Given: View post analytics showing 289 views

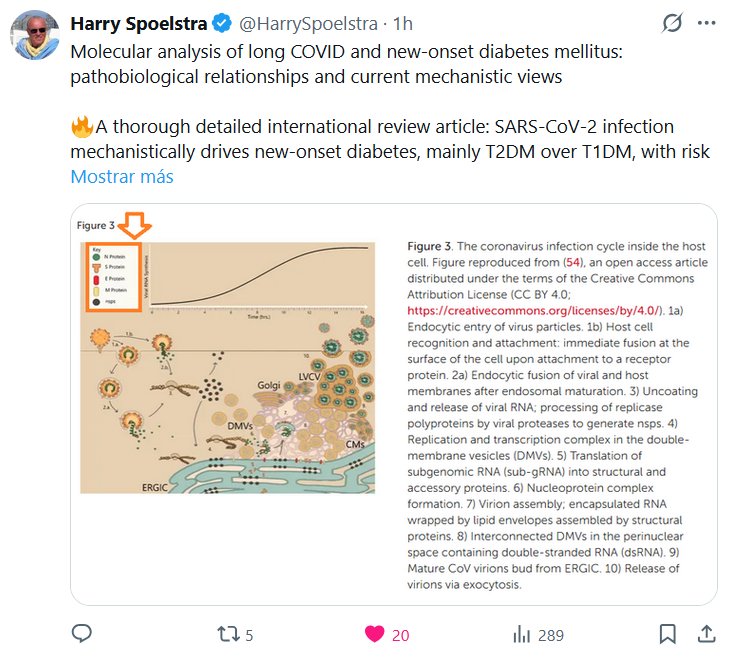Looking at the screenshot, I should tap(522, 633).
